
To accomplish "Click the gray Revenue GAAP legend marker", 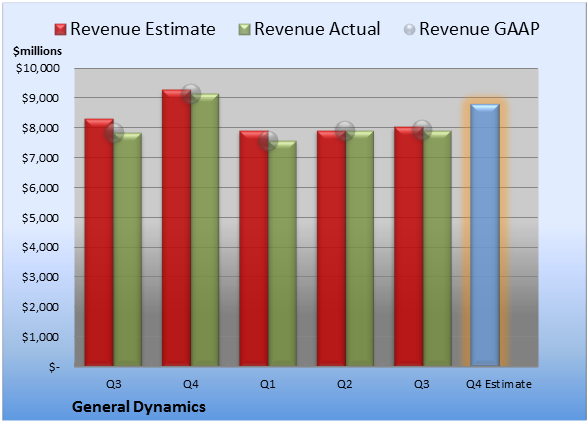I will (410, 30).
